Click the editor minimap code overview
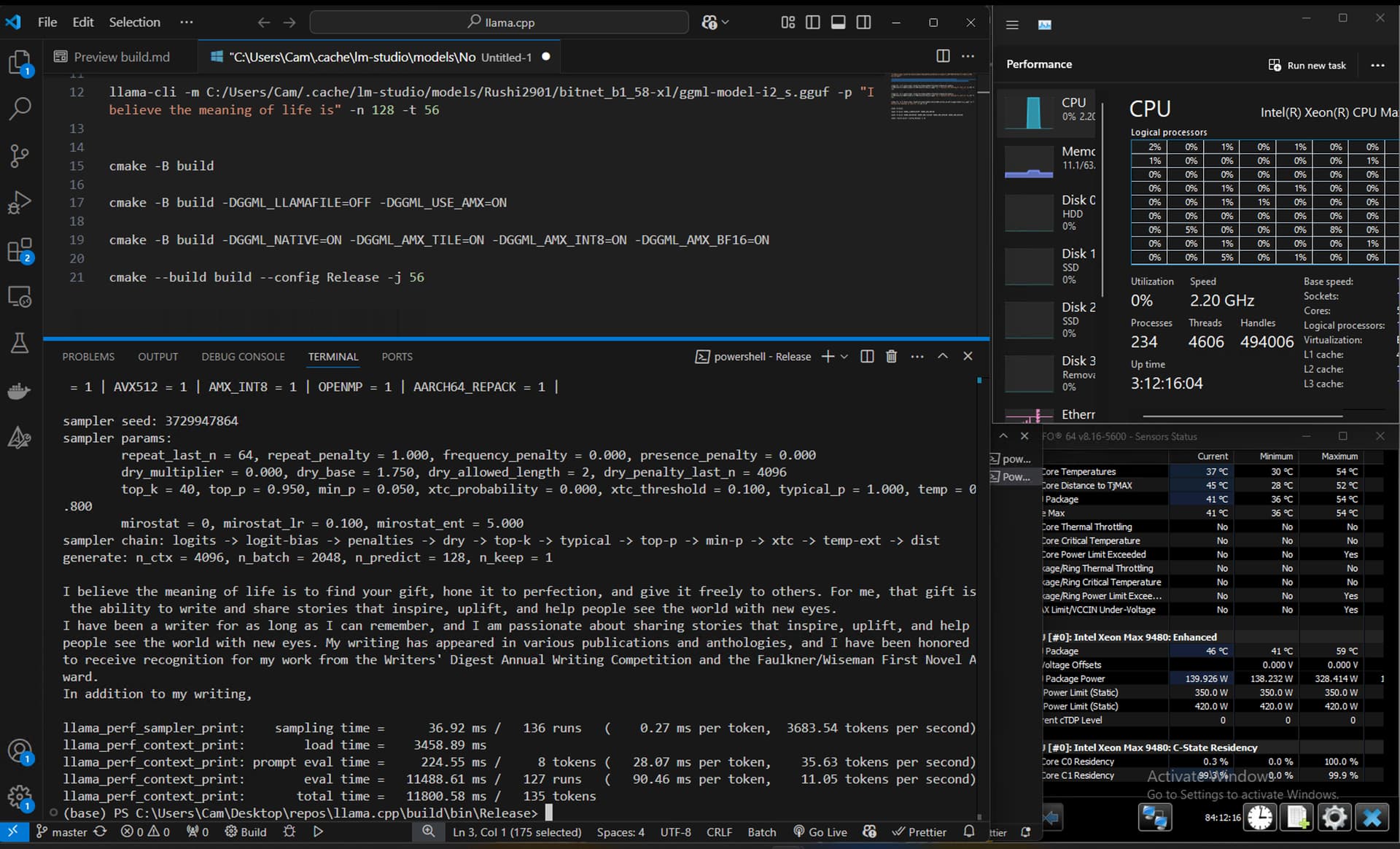 click(932, 96)
